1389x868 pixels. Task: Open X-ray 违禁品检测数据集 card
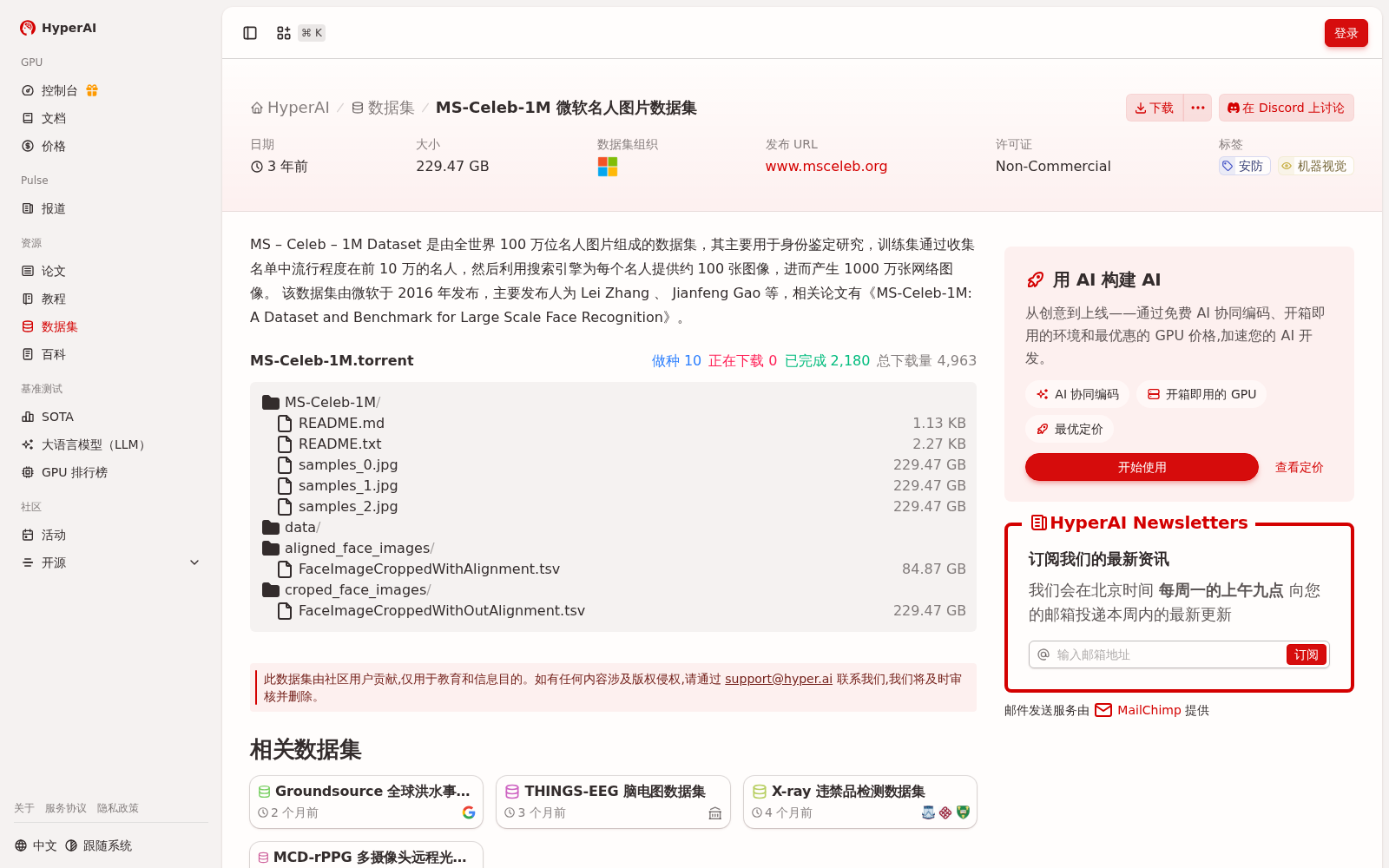[x=860, y=802]
